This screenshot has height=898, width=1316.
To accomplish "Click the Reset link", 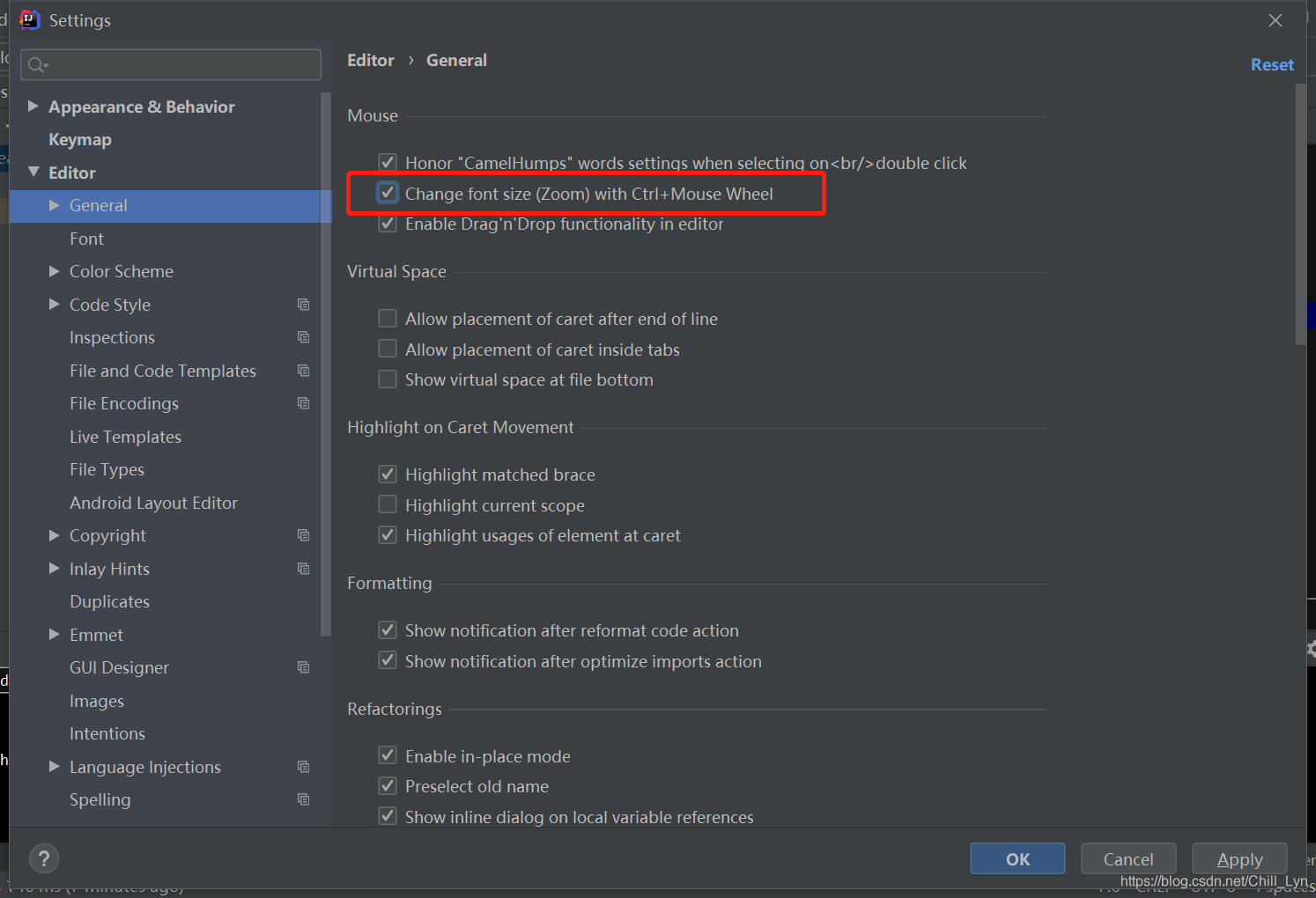I will tap(1272, 65).
